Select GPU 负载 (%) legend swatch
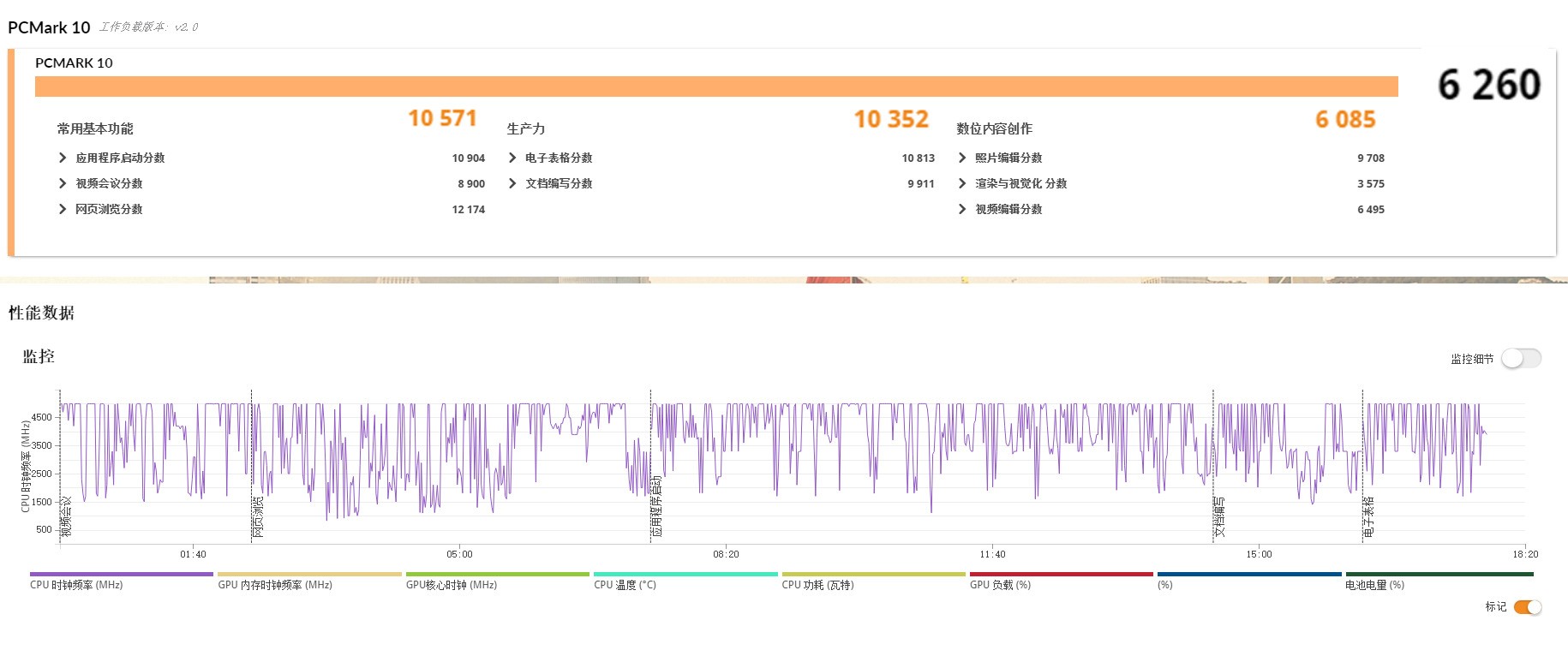 pyautogui.click(x=1062, y=575)
